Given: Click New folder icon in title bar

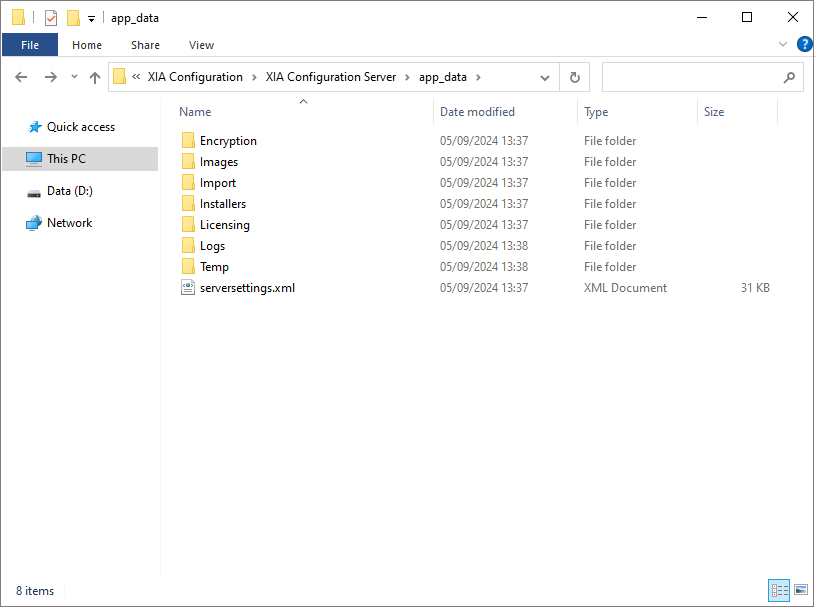Looking at the screenshot, I should pyautogui.click(x=74, y=18).
